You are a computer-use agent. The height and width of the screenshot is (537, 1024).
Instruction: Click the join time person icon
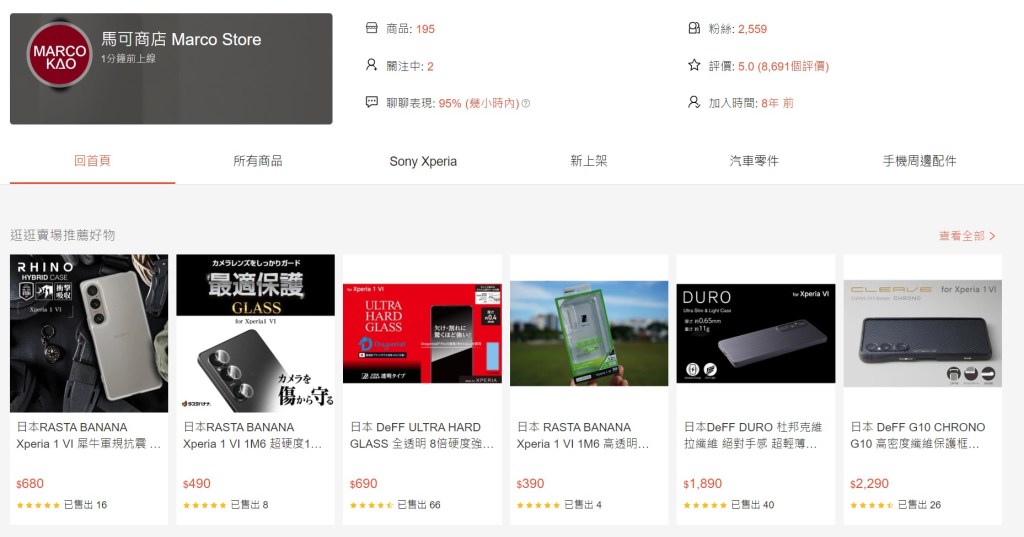tap(694, 102)
